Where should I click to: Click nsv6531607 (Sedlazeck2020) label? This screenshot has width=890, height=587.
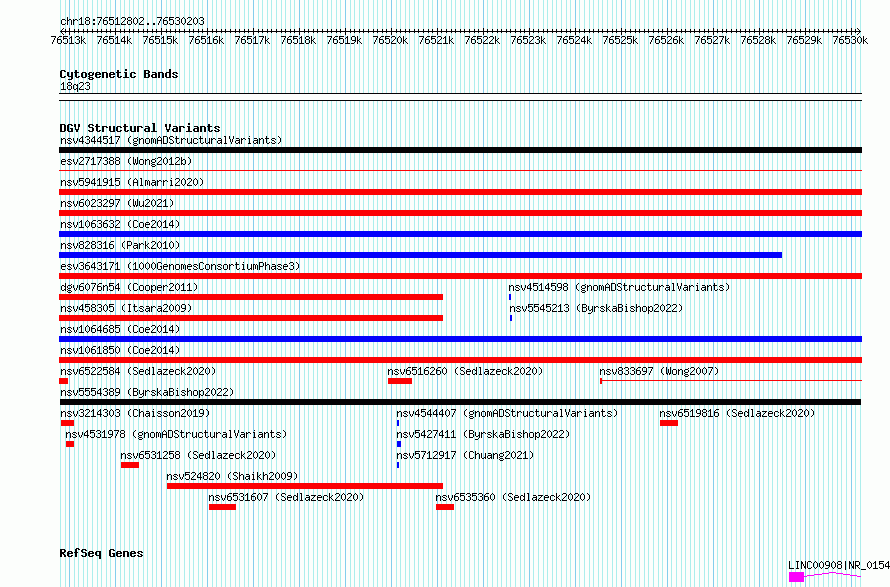(x=286, y=497)
